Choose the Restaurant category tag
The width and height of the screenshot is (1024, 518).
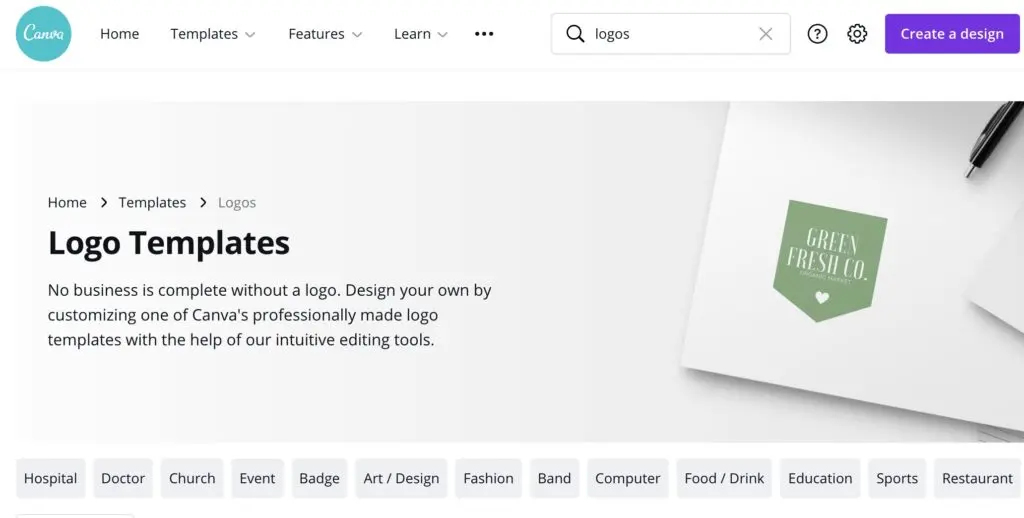click(x=977, y=478)
